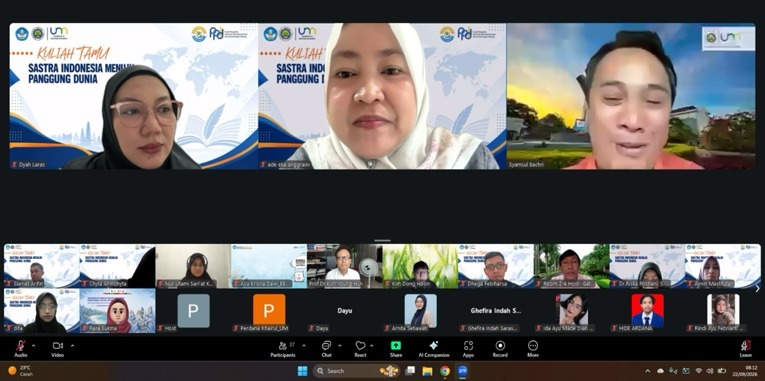
Task: Unmute the microphone with the Audio button
Action: click(20, 348)
